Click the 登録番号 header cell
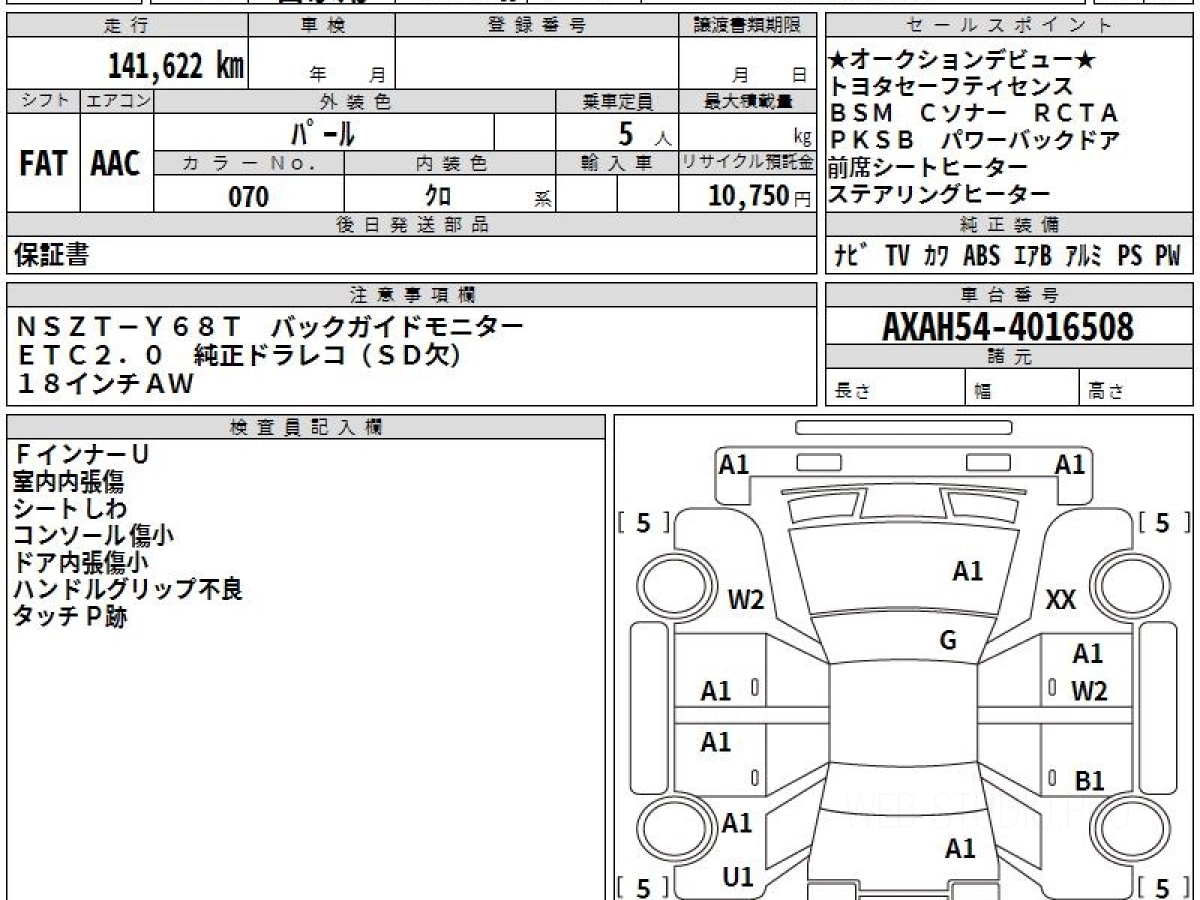Image resolution: width=1200 pixels, height=900 pixels. (537, 26)
